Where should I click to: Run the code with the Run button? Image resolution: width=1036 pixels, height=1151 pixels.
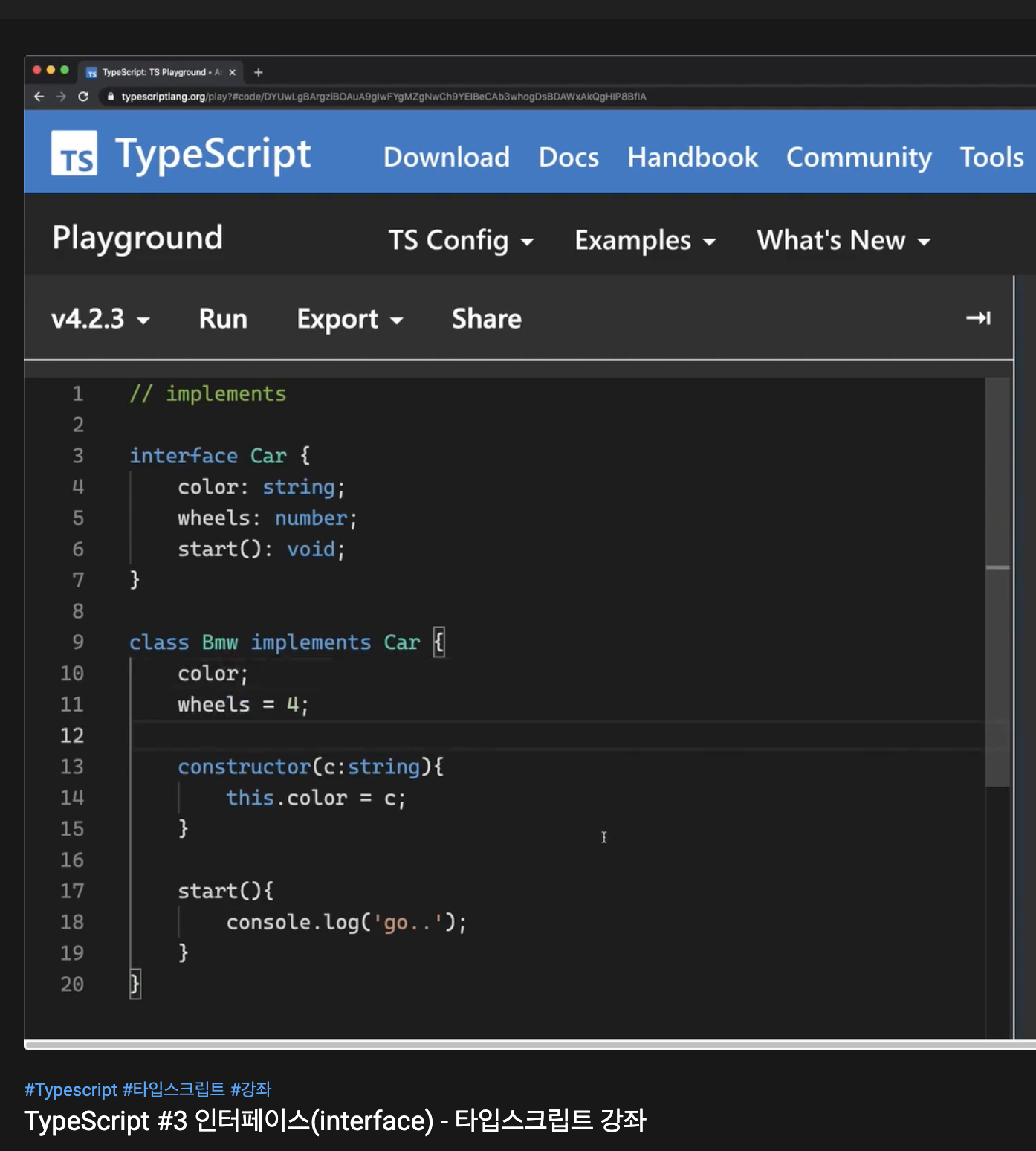pyautogui.click(x=223, y=319)
